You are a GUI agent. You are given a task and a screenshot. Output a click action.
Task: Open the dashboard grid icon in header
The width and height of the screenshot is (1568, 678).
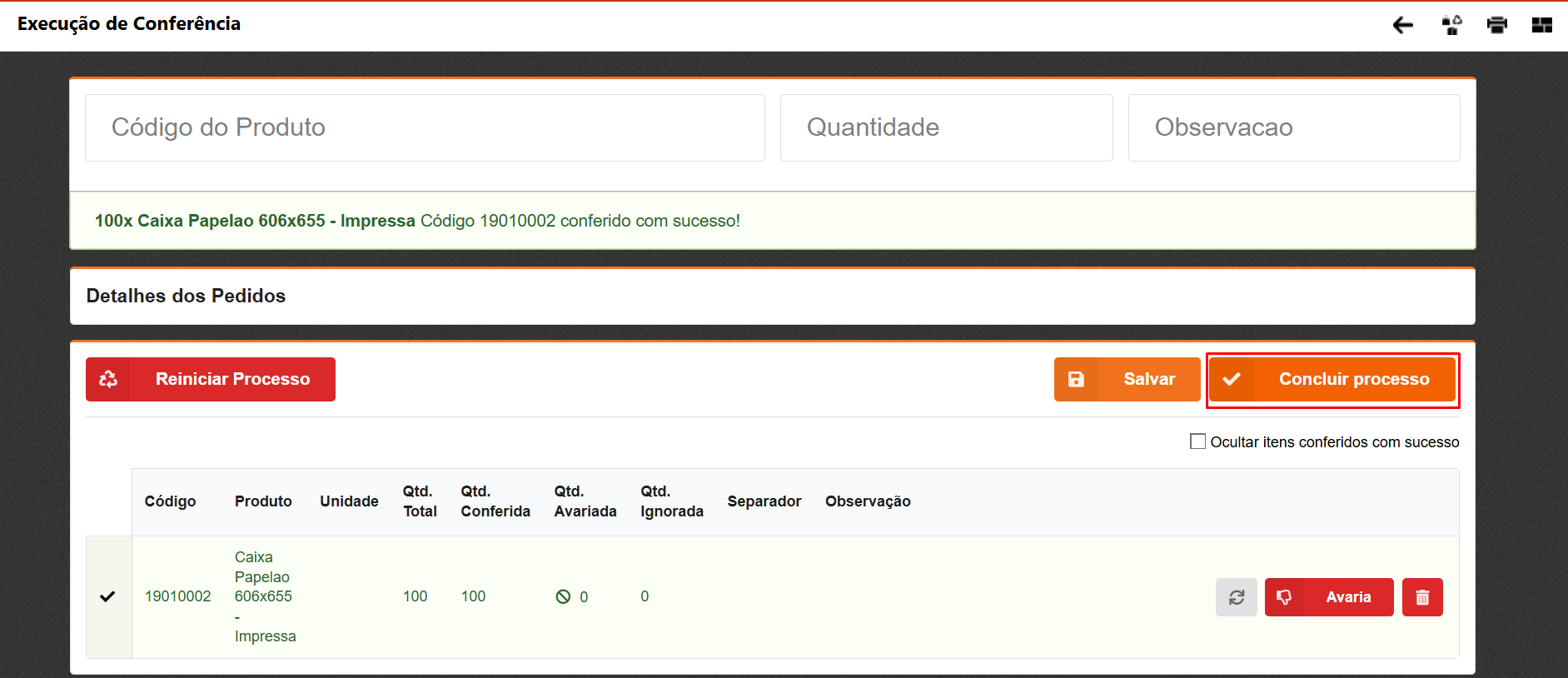tap(1541, 26)
